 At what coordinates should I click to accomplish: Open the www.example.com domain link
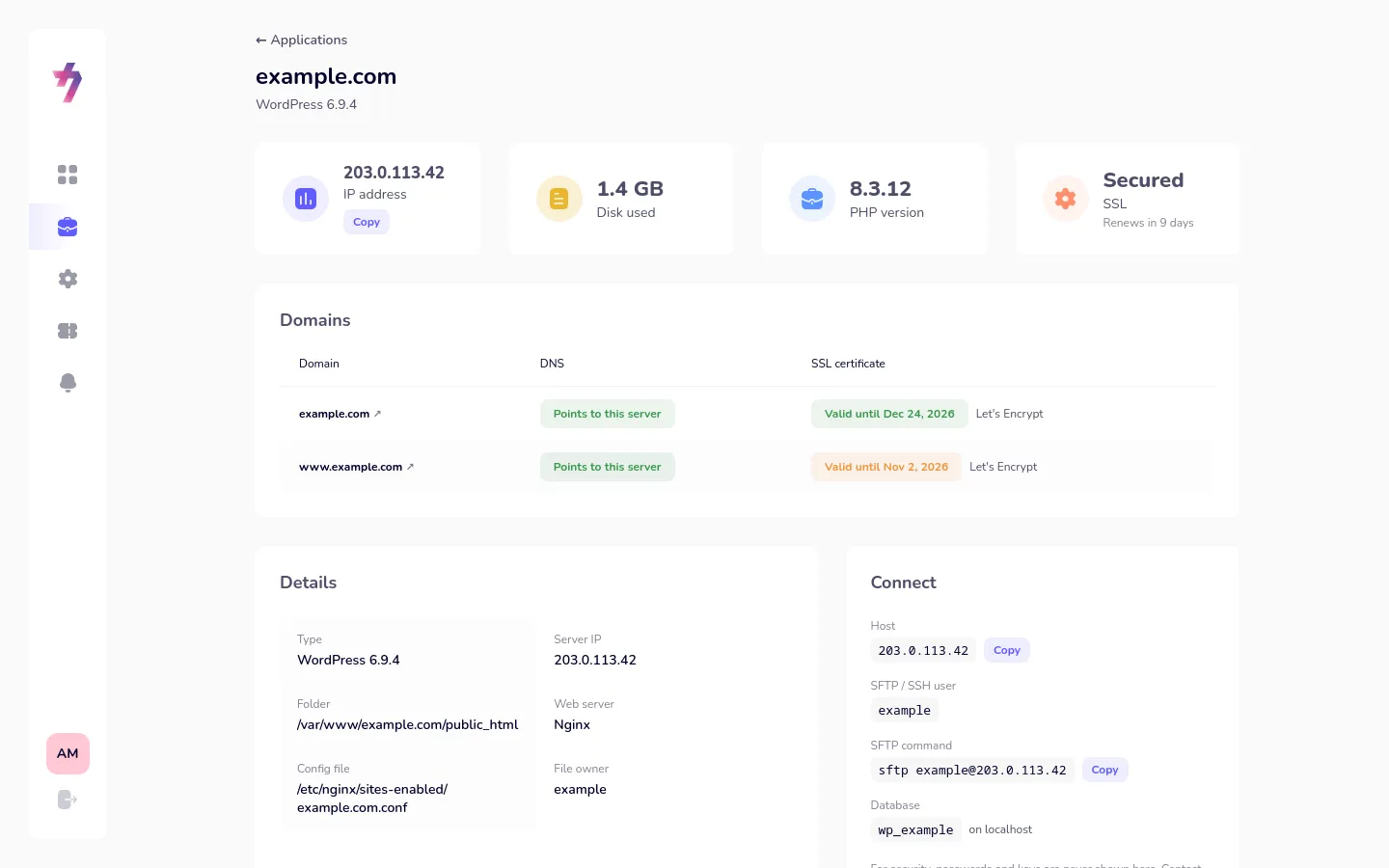350,467
